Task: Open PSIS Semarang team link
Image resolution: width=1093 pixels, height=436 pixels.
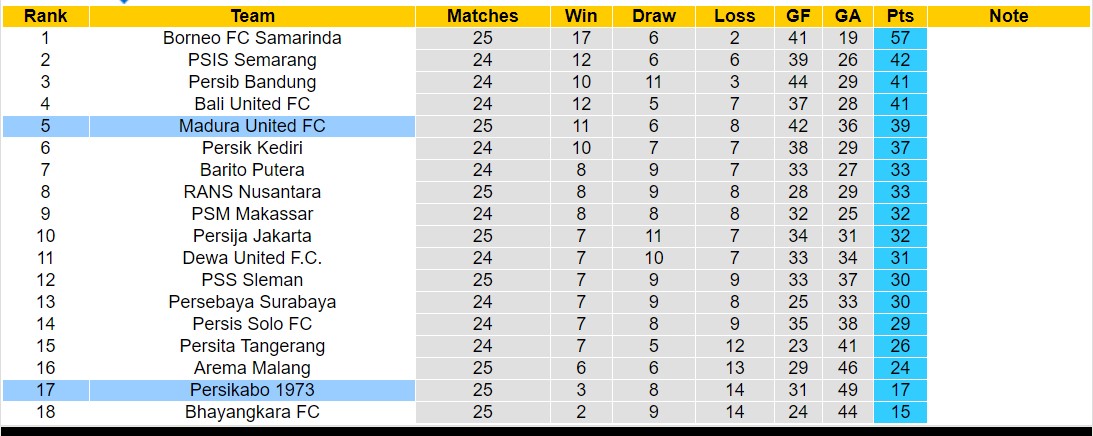Action: pyautogui.click(x=252, y=60)
